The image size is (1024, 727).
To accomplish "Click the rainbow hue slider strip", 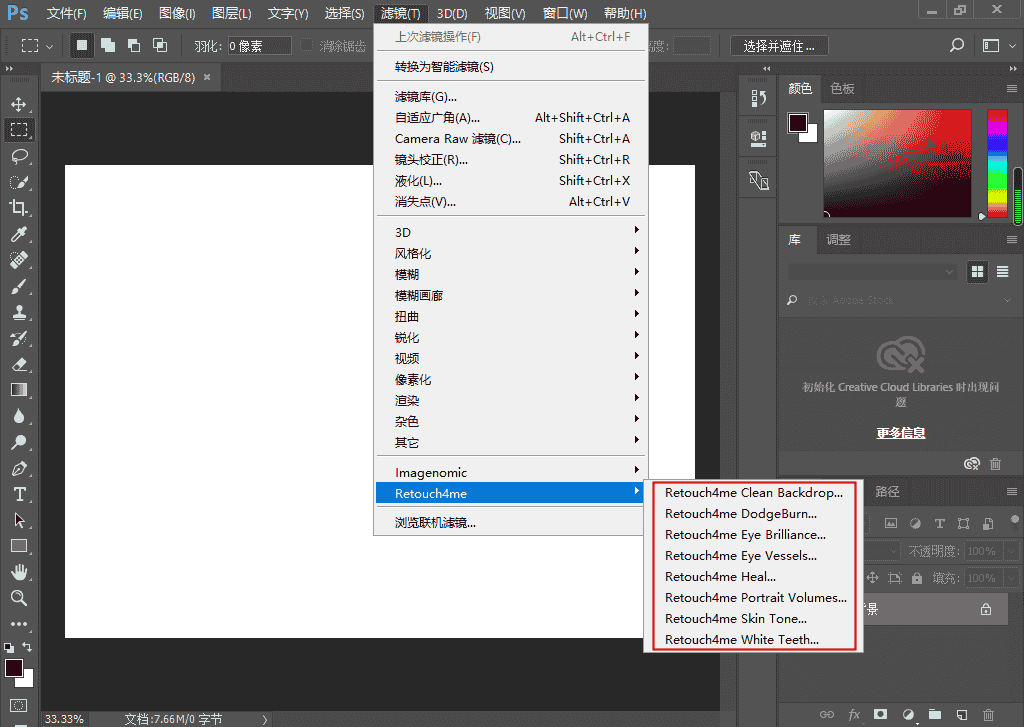I will pos(998,163).
